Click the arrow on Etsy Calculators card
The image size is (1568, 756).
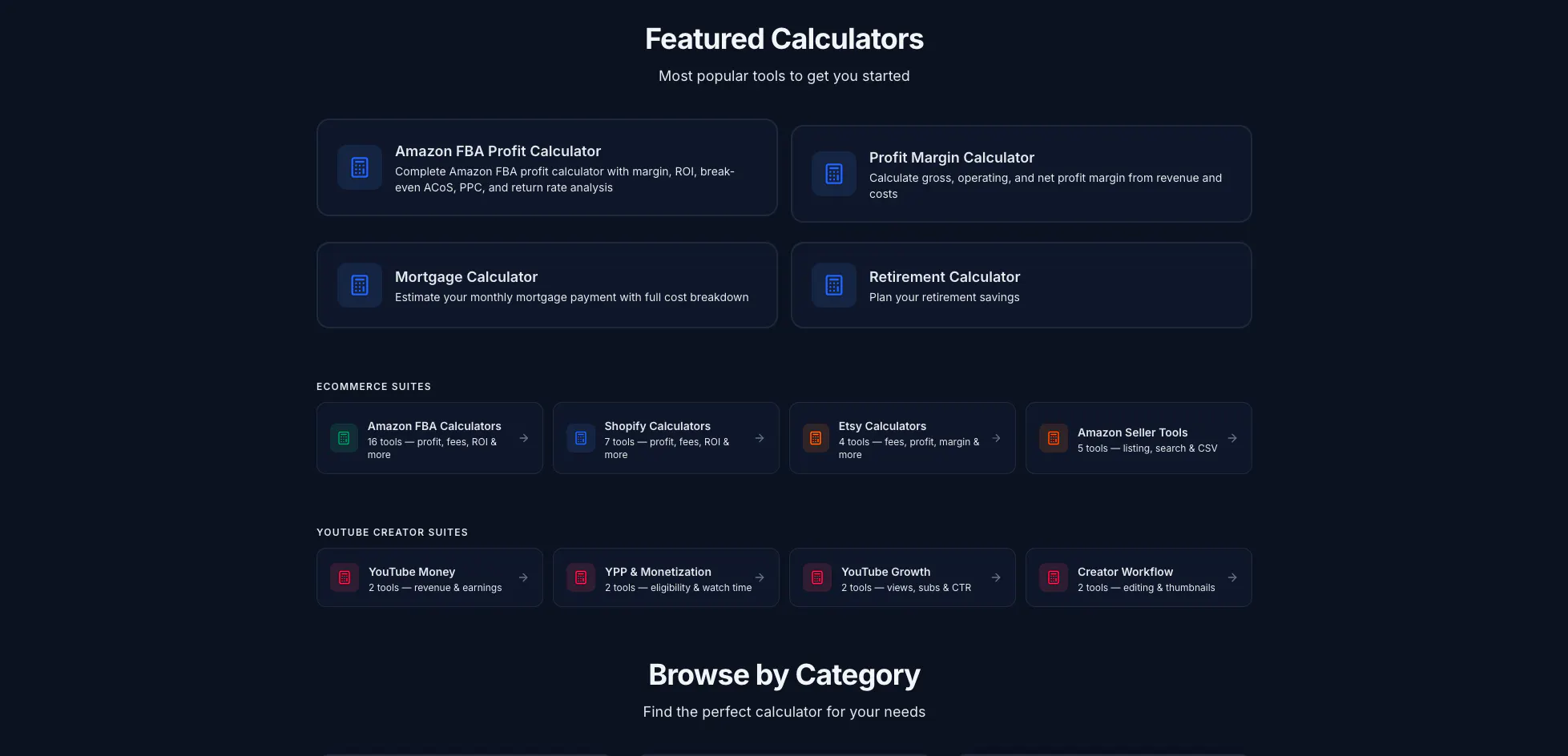(996, 438)
